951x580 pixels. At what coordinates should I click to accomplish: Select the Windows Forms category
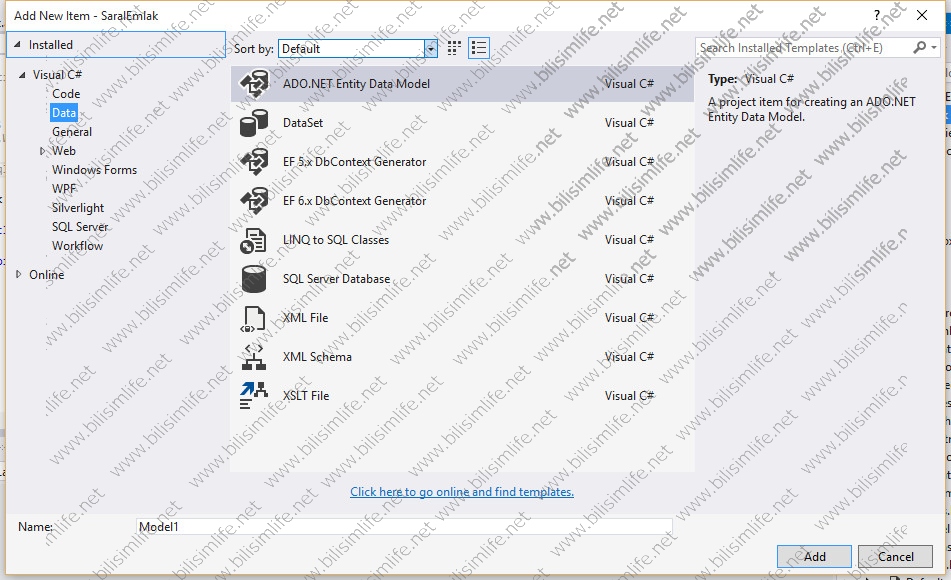click(x=95, y=170)
